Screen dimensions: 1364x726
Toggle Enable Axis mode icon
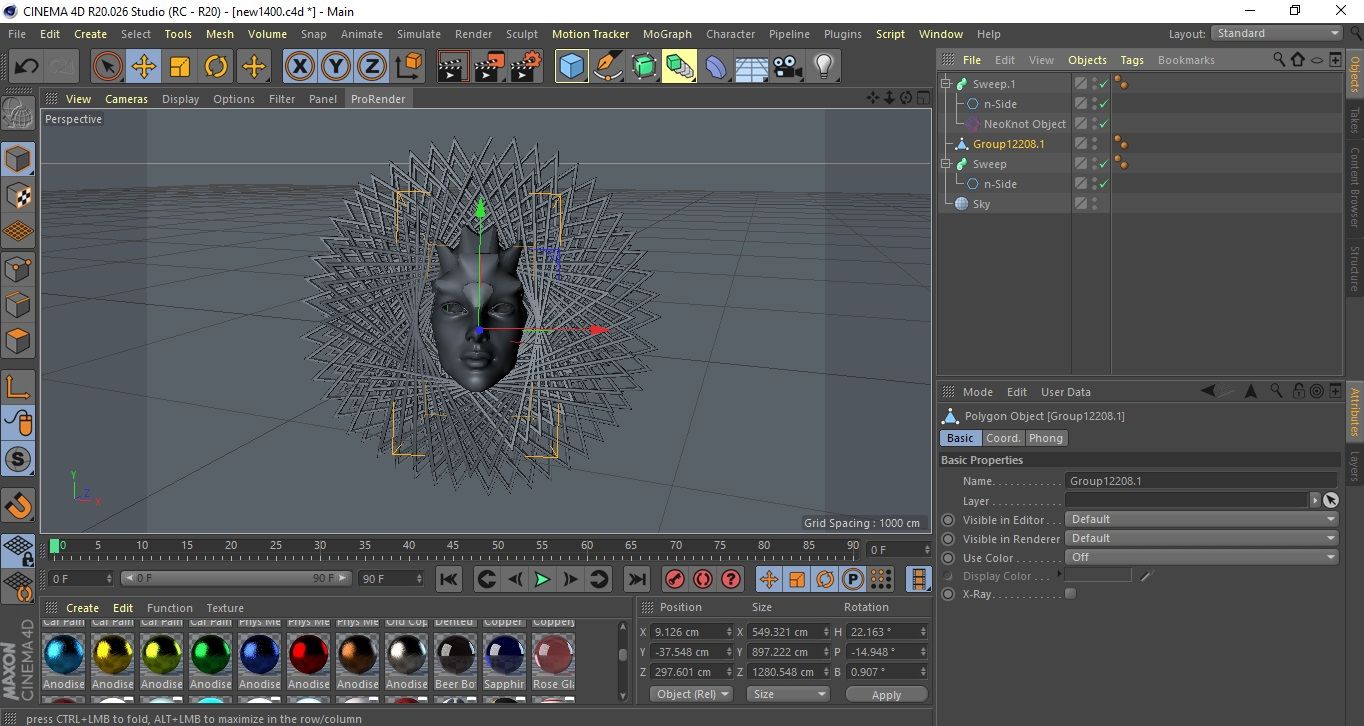tap(18, 386)
